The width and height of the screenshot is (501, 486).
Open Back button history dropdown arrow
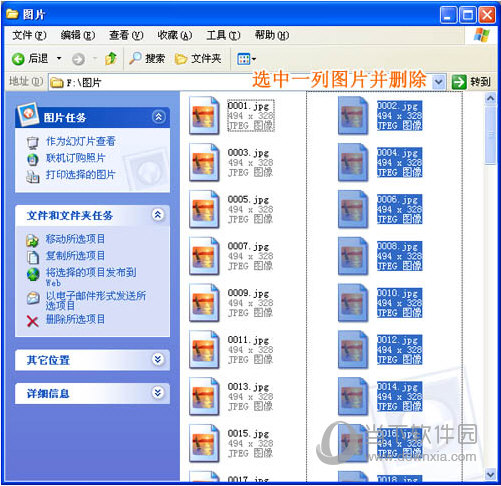[59, 59]
